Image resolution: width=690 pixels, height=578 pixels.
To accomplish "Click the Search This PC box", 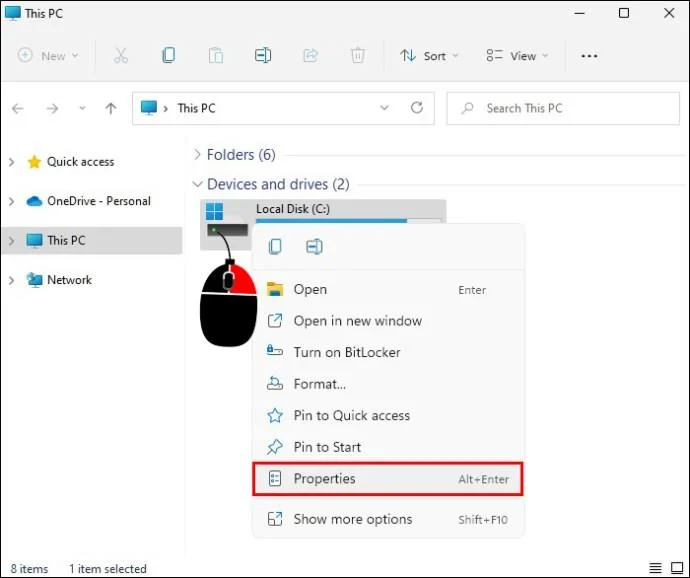I will click(x=563, y=108).
